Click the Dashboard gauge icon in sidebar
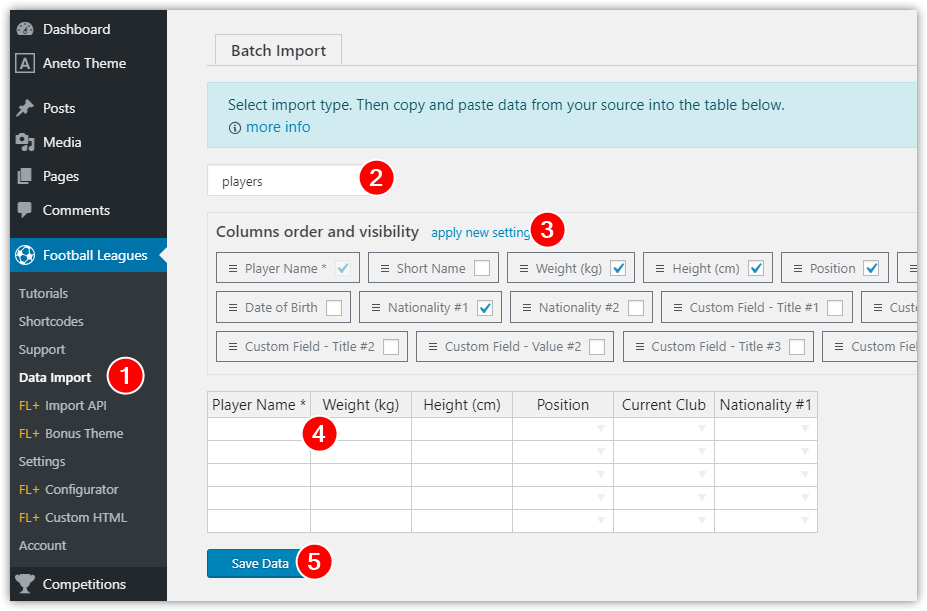 (25, 29)
